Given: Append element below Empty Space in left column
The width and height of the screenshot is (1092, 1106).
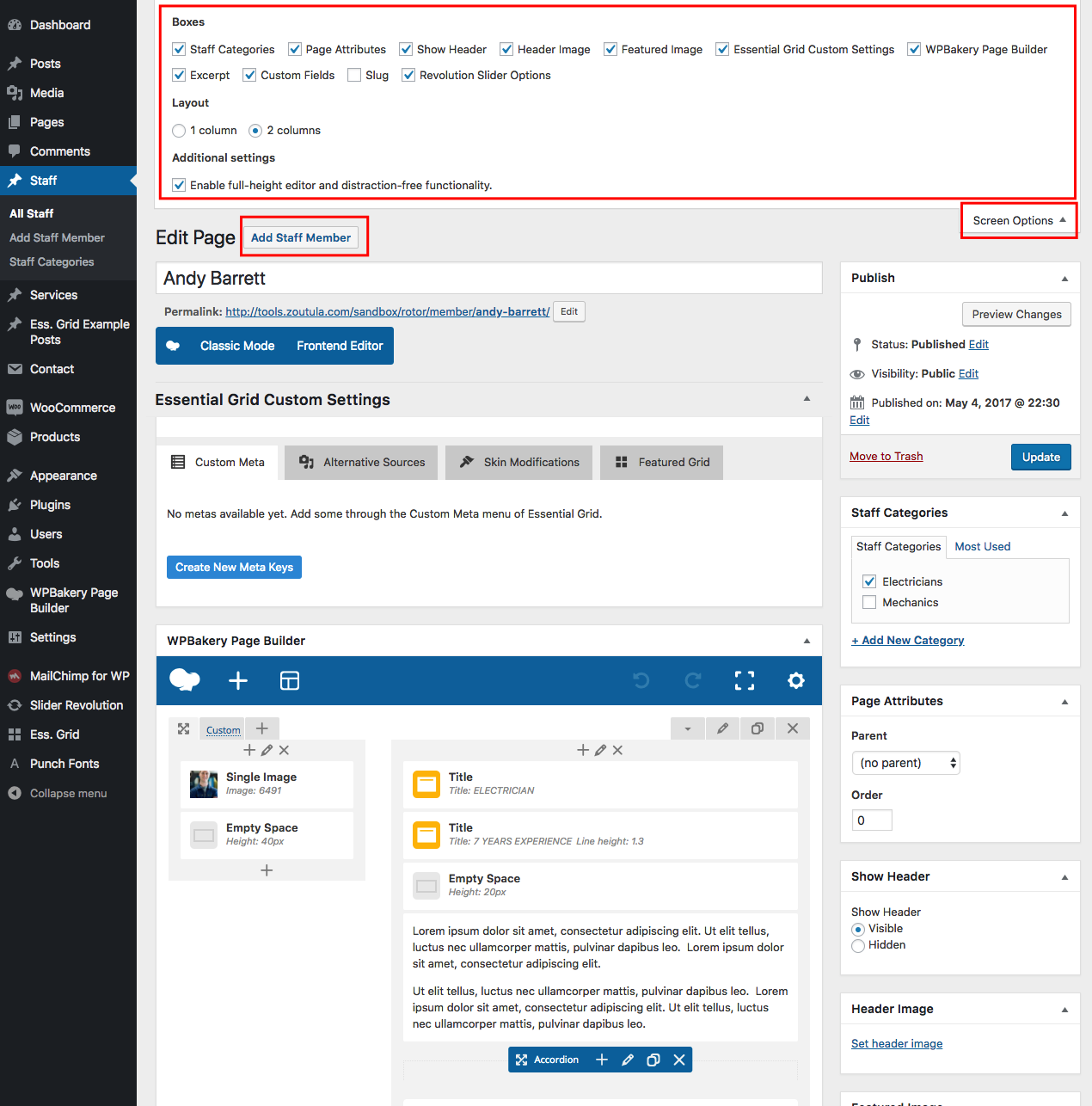Looking at the screenshot, I should click(267, 870).
